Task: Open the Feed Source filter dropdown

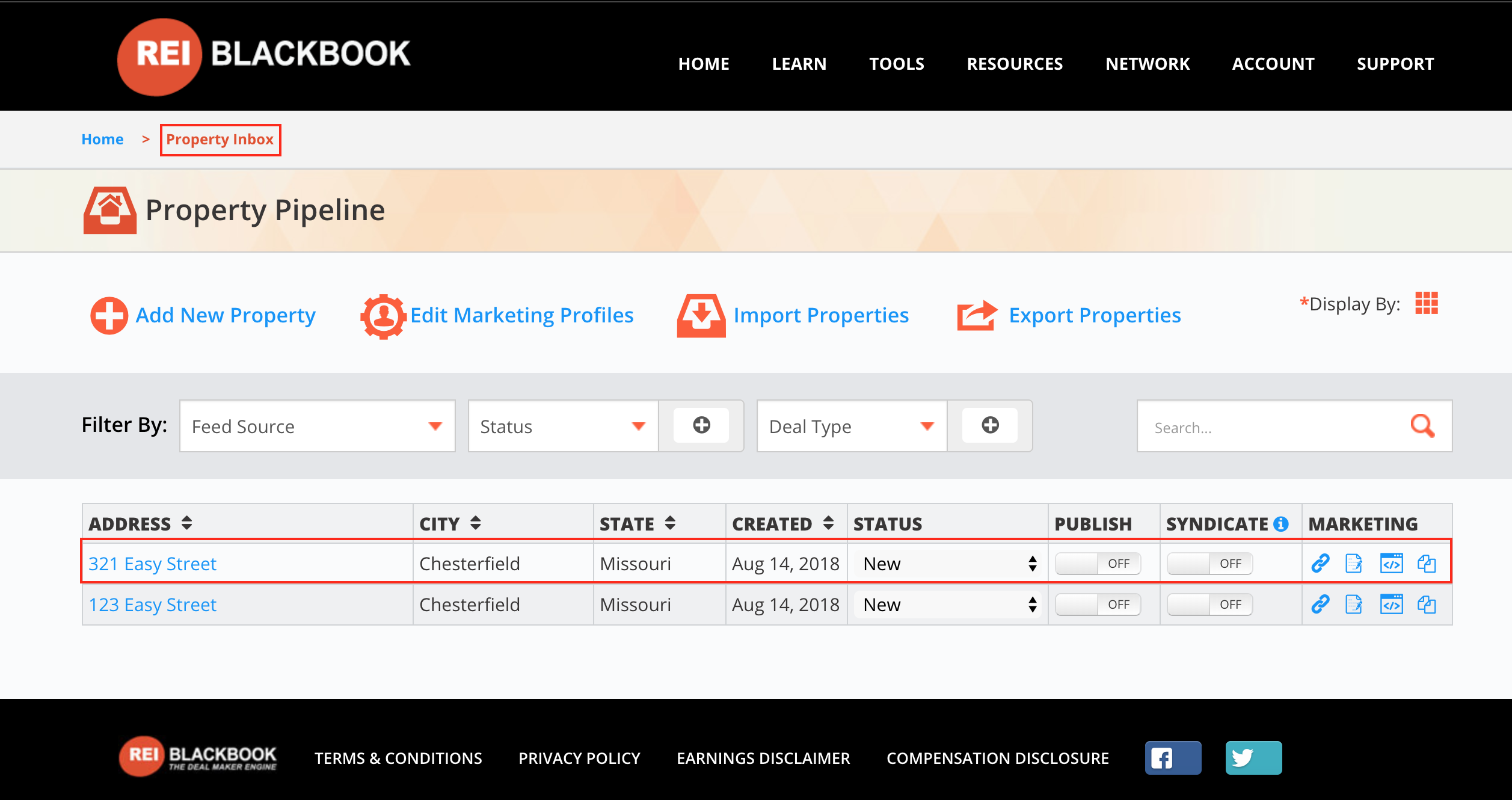Action: pos(317,426)
